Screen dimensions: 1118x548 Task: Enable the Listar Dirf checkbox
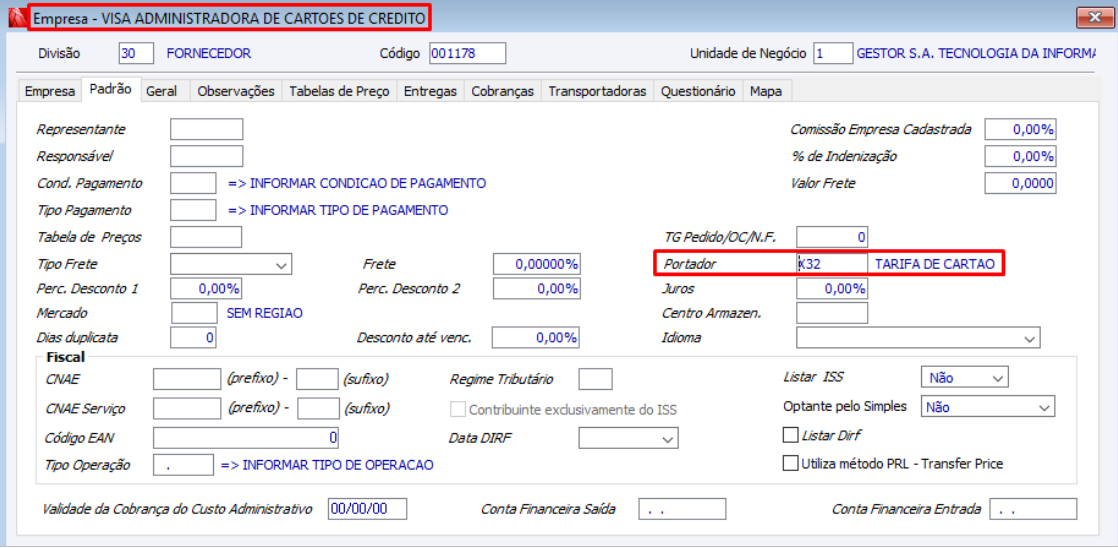(x=790, y=435)
